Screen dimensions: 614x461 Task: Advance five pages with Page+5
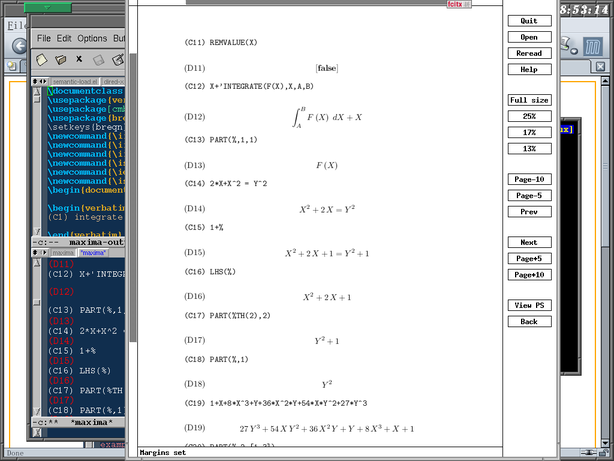(x=529, y=259)
